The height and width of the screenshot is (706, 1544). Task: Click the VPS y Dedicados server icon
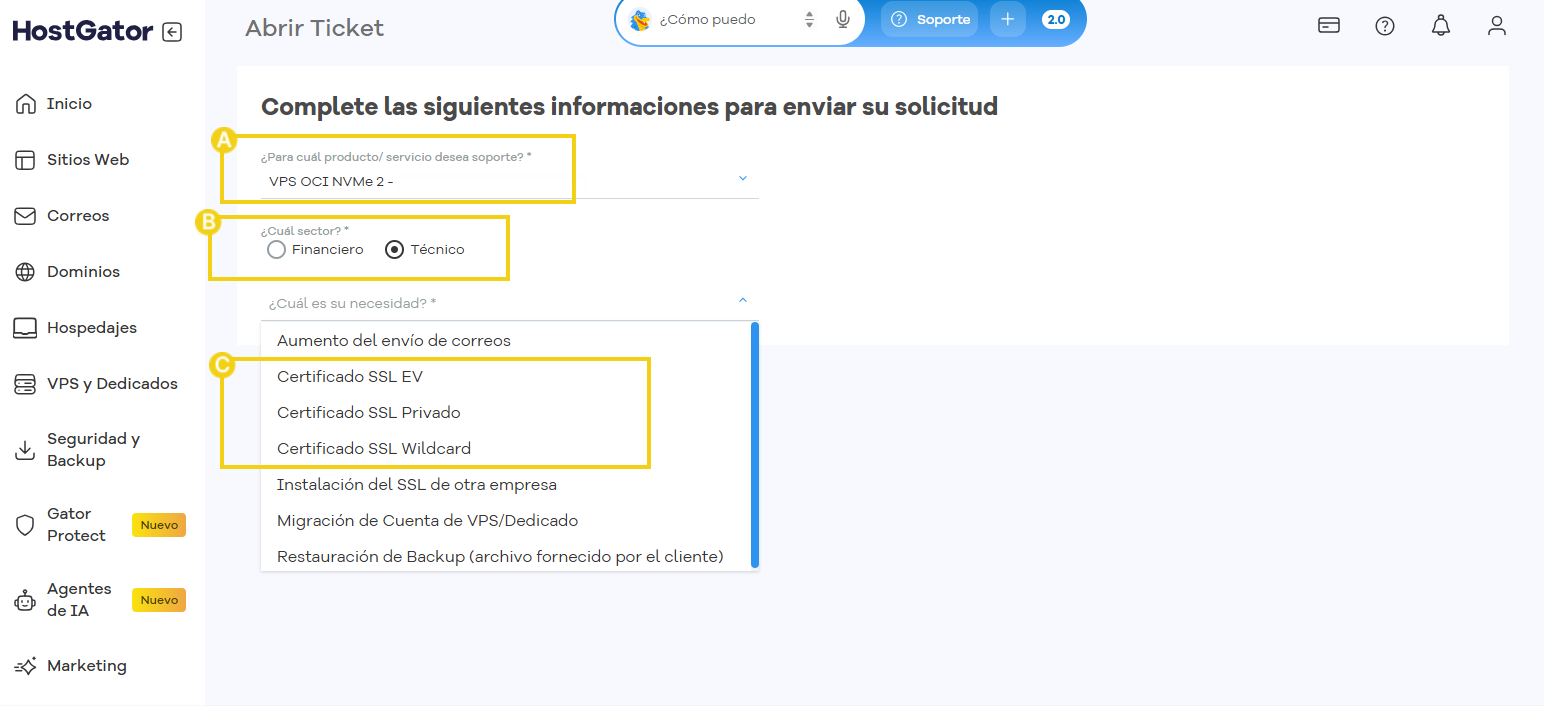pos(26,384)
